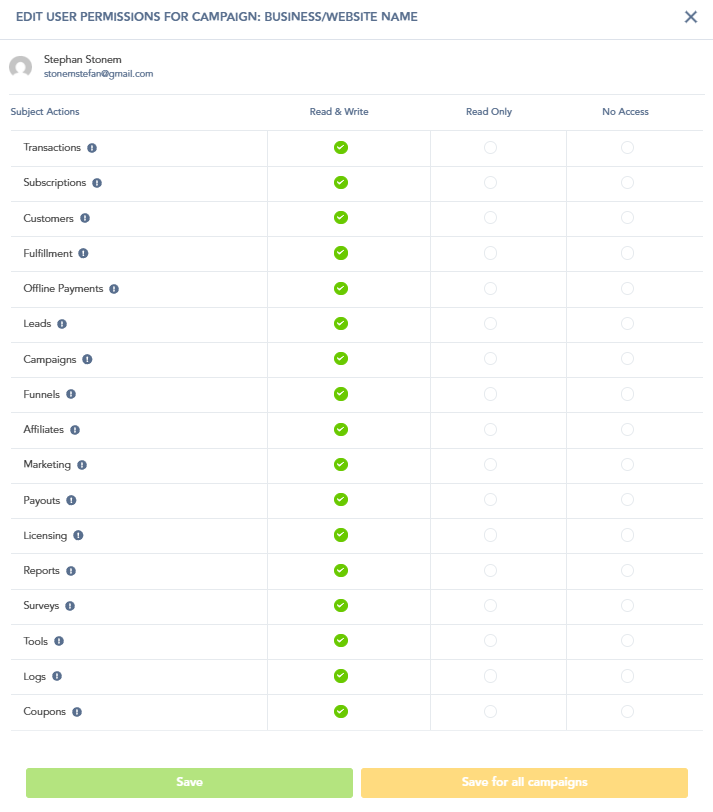Choose No Access for Payouts
The width and height of the screenshot is (713, 812).
(627, 500)
